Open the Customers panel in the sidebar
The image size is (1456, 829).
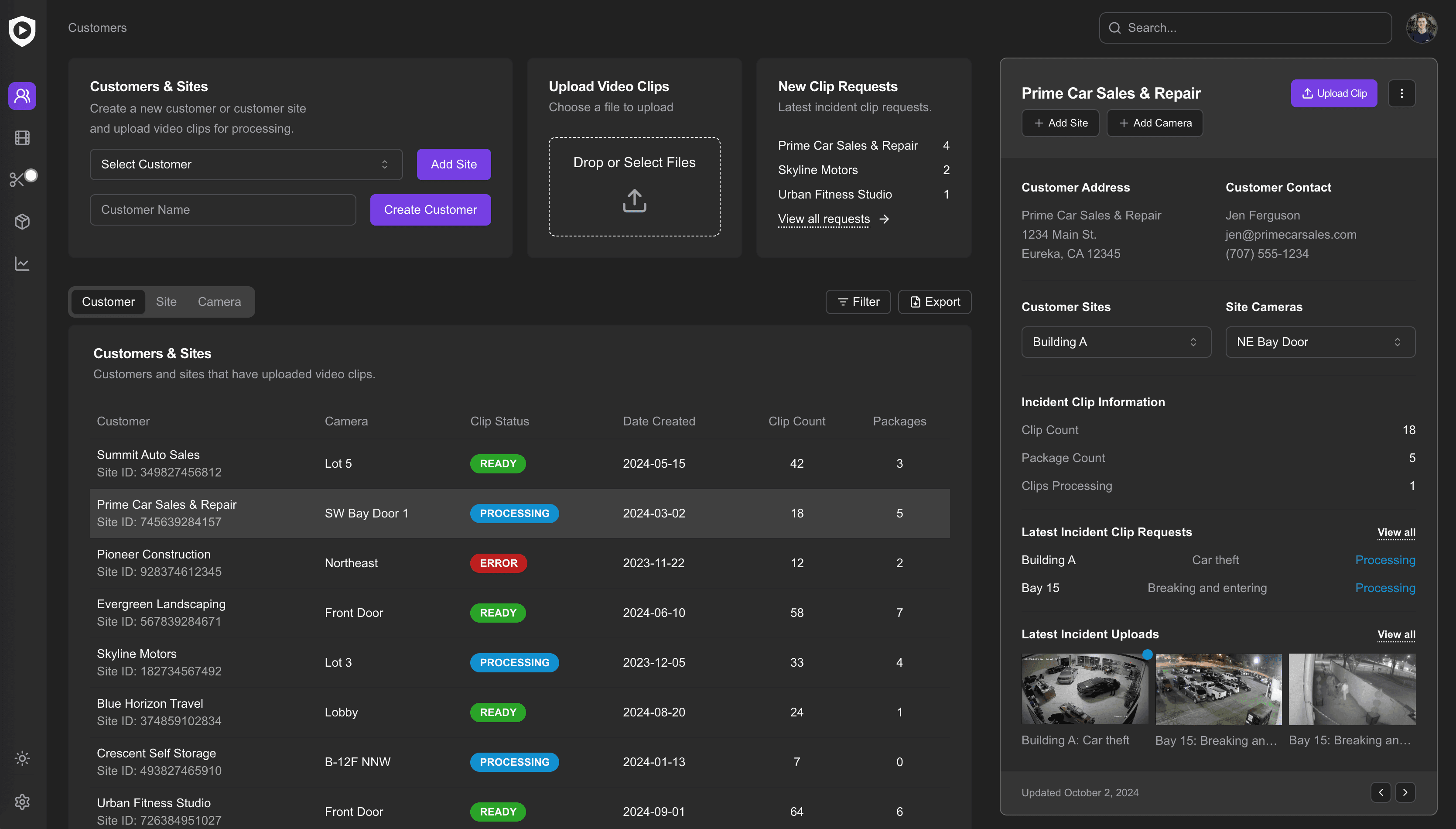click(x=22, y=96)
